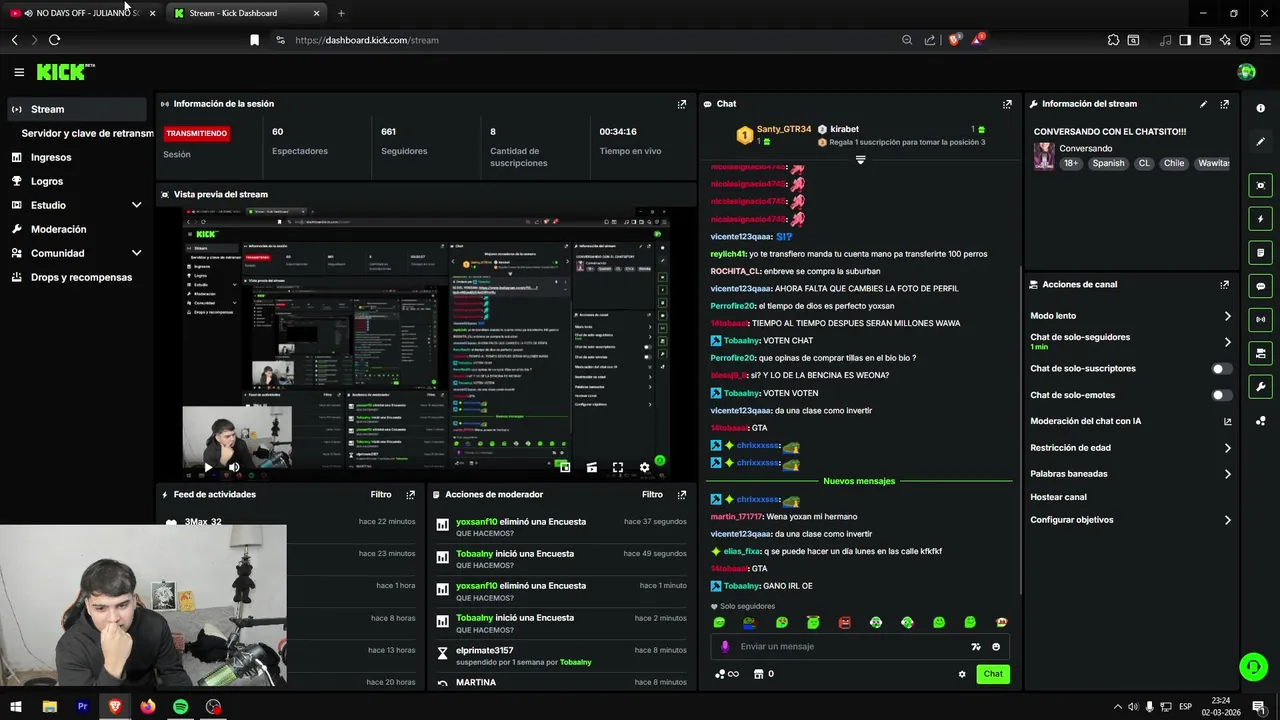
Task: Collapse the chat leaderboard with the down arrow
Action: (860, 160)
